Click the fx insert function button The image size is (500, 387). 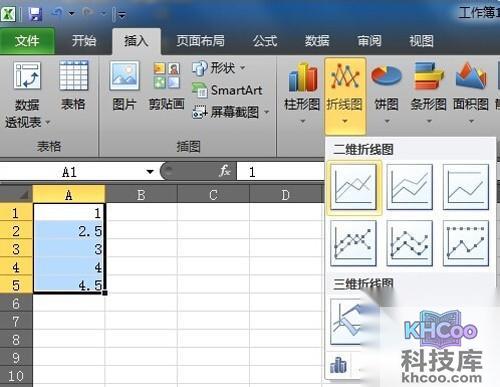(x=225, y=171)
